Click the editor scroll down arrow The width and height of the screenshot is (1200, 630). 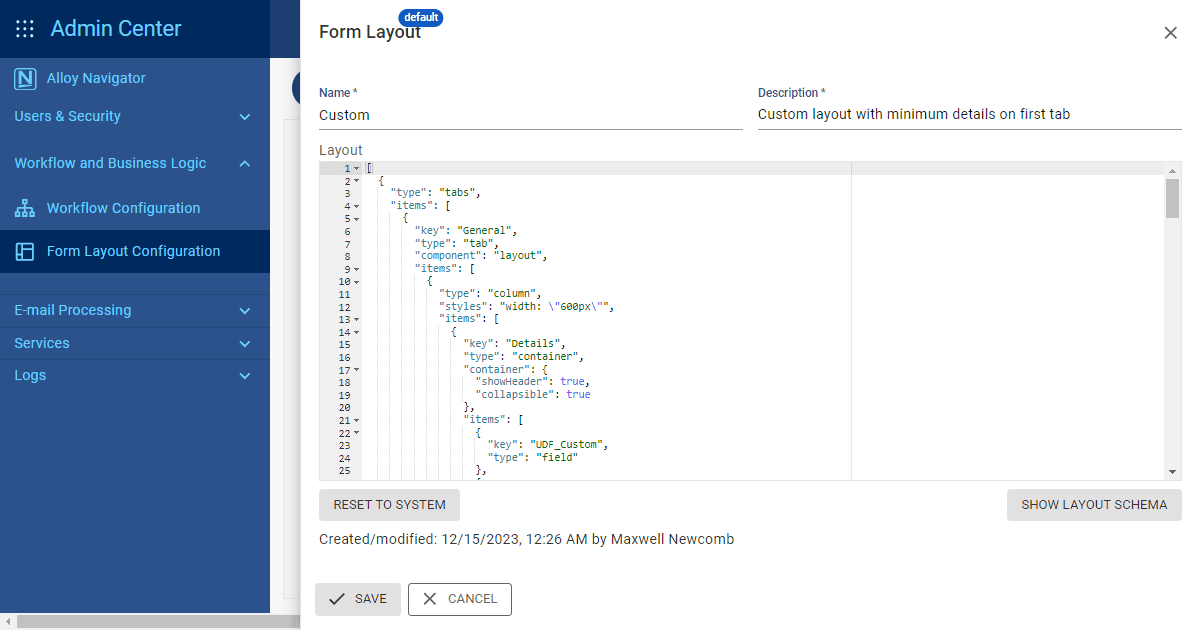(1173, 472)
